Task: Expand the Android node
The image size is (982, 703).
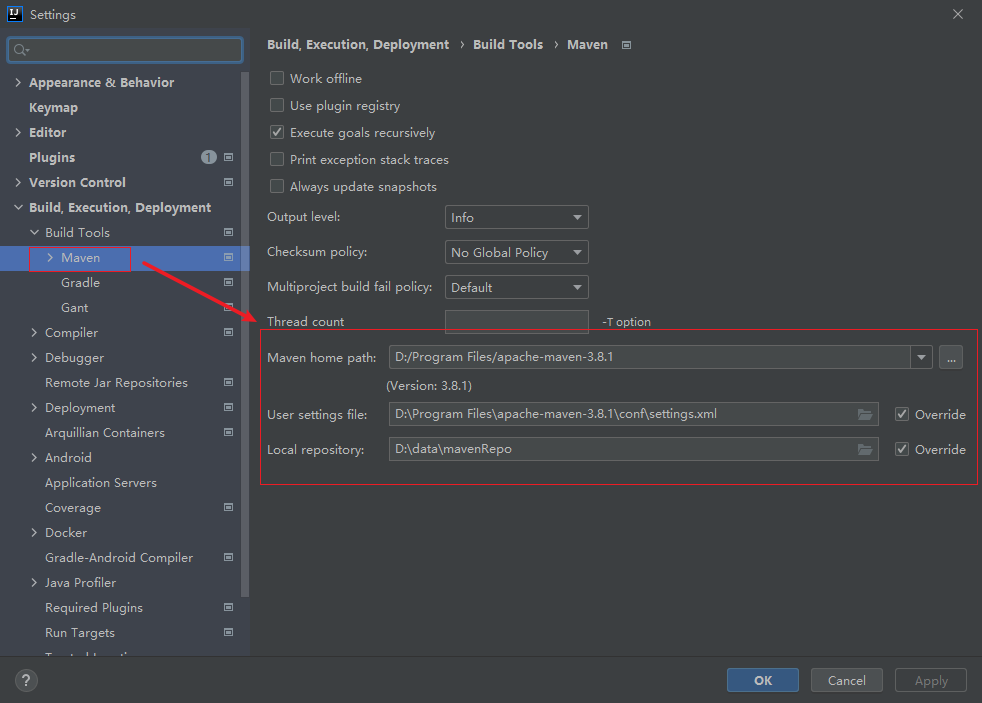Action: point(34,458)
